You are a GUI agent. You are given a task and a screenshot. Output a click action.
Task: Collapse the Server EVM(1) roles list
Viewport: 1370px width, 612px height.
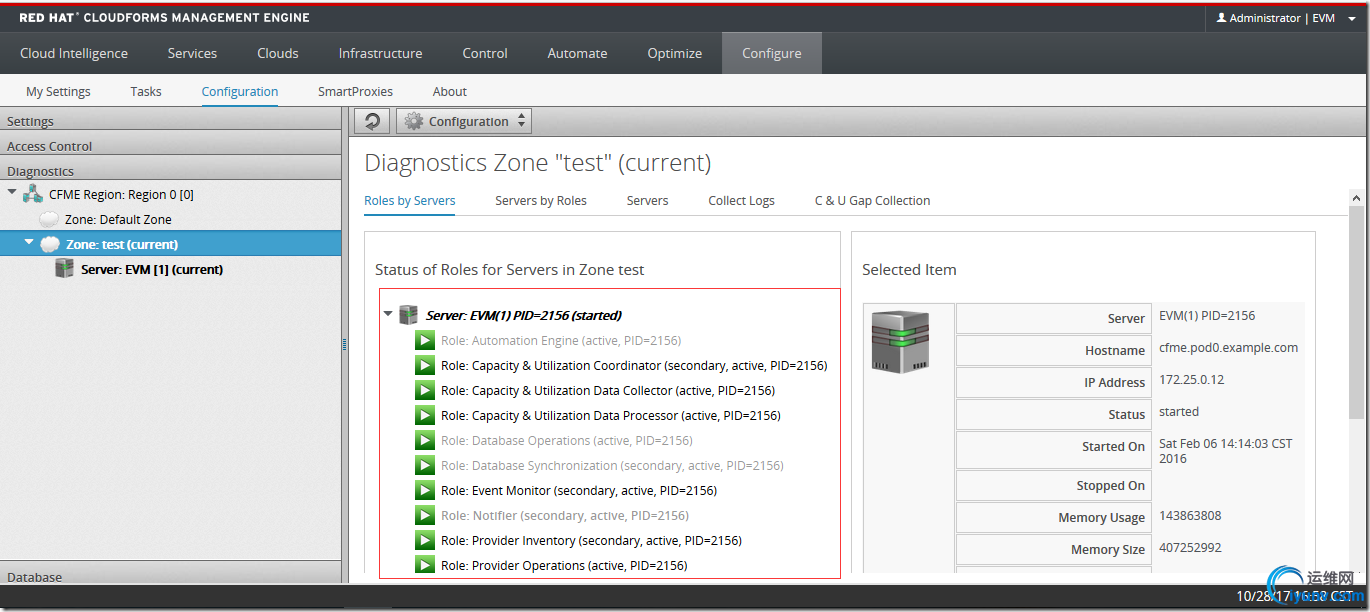coord(388,315)
